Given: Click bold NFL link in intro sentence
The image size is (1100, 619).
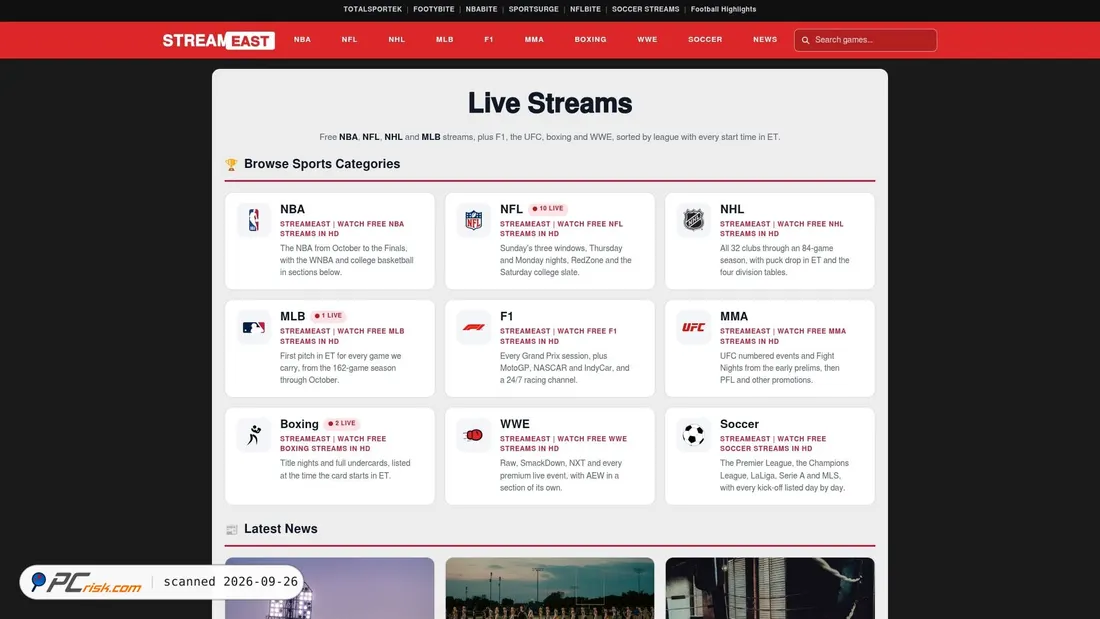Looking at the screenshot, I should point(370,137).
